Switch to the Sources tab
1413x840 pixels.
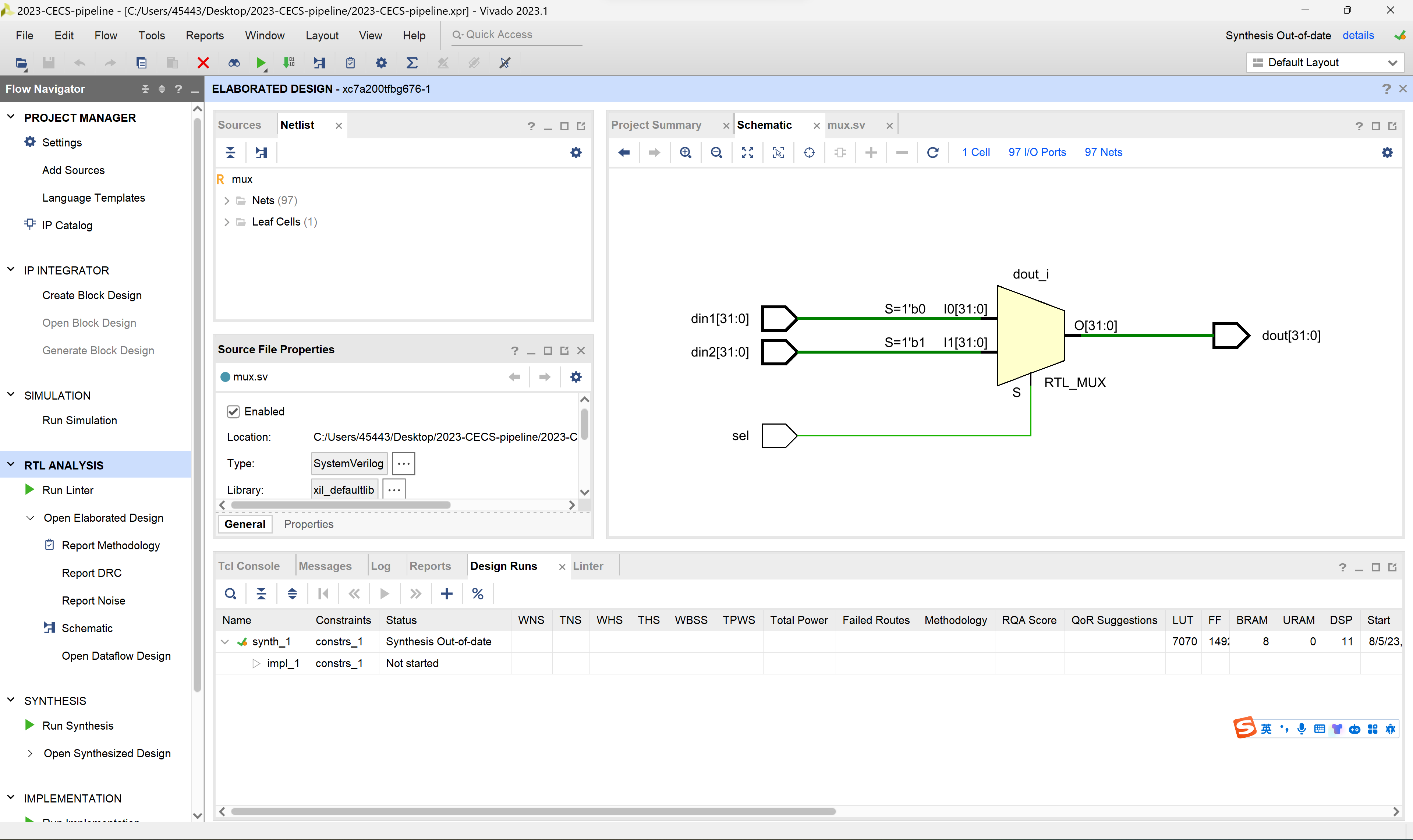tap(239, 125)
